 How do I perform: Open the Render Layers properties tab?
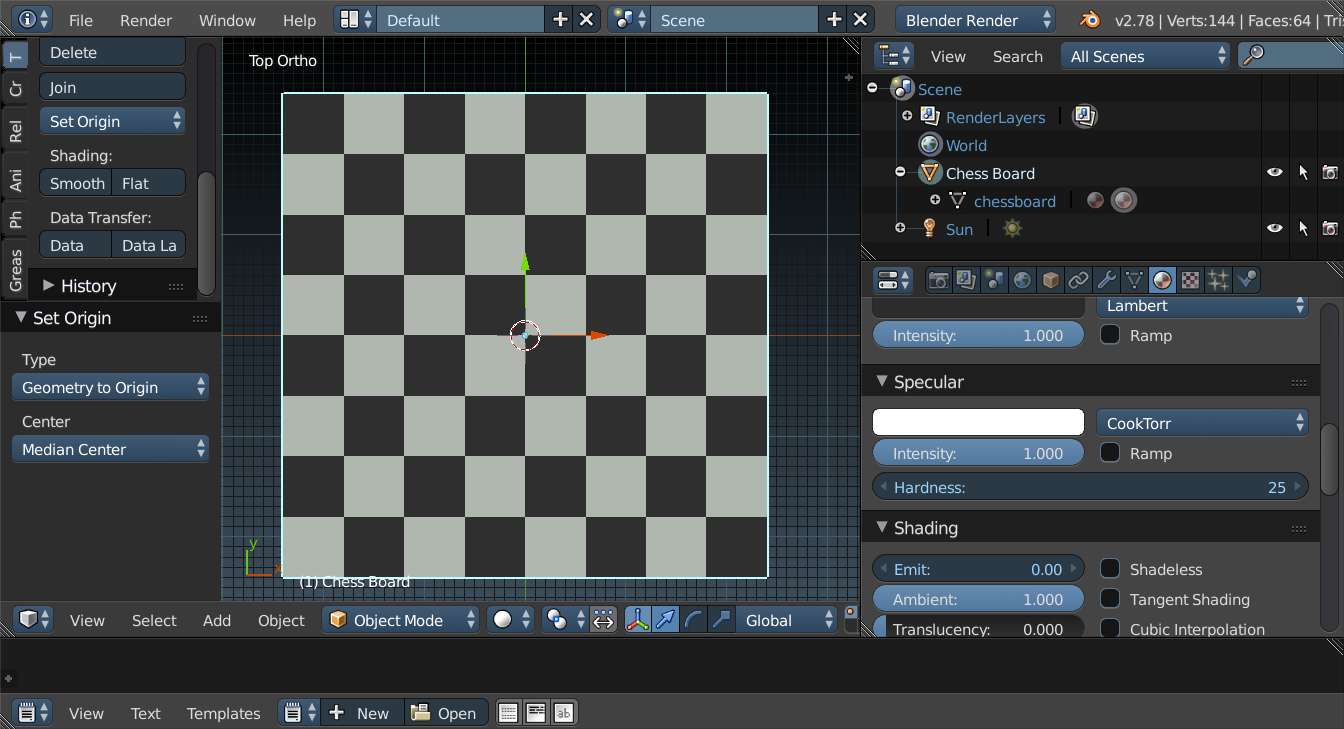(x=966, y=281)
